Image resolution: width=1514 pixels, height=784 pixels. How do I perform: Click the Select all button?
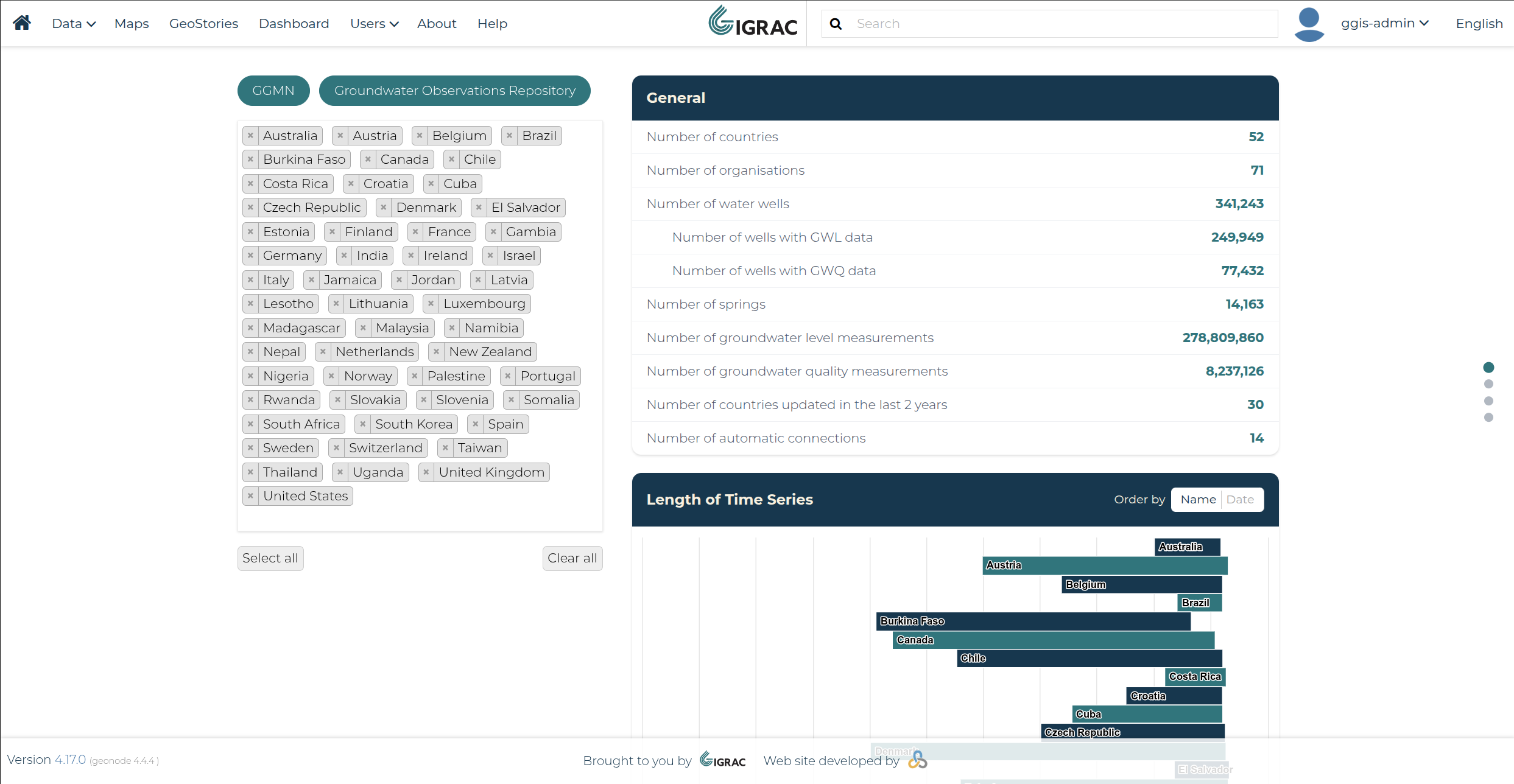(270, 558)
